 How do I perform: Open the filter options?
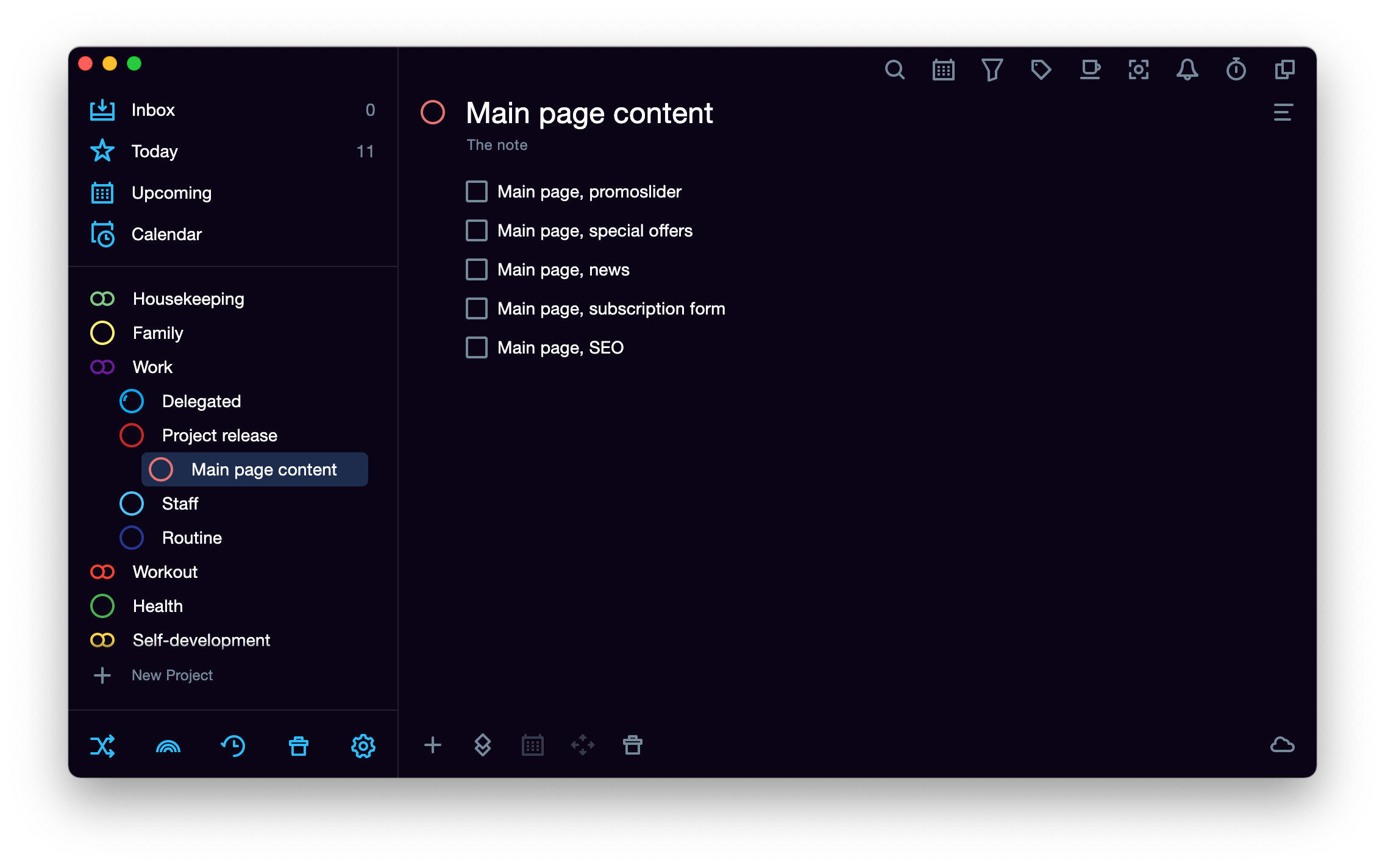point(992,69)
